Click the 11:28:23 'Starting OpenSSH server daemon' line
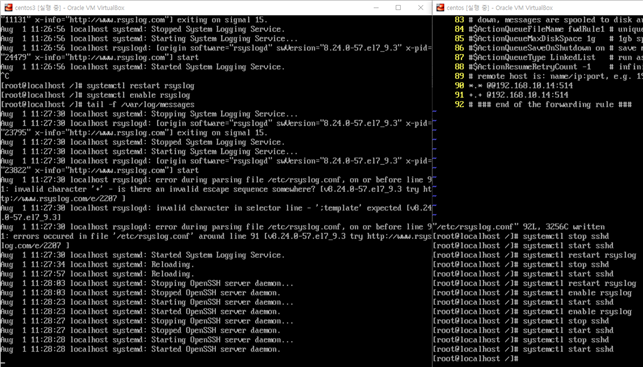The height and width of the screenshot is (371, 643). [x=147, y=302]
